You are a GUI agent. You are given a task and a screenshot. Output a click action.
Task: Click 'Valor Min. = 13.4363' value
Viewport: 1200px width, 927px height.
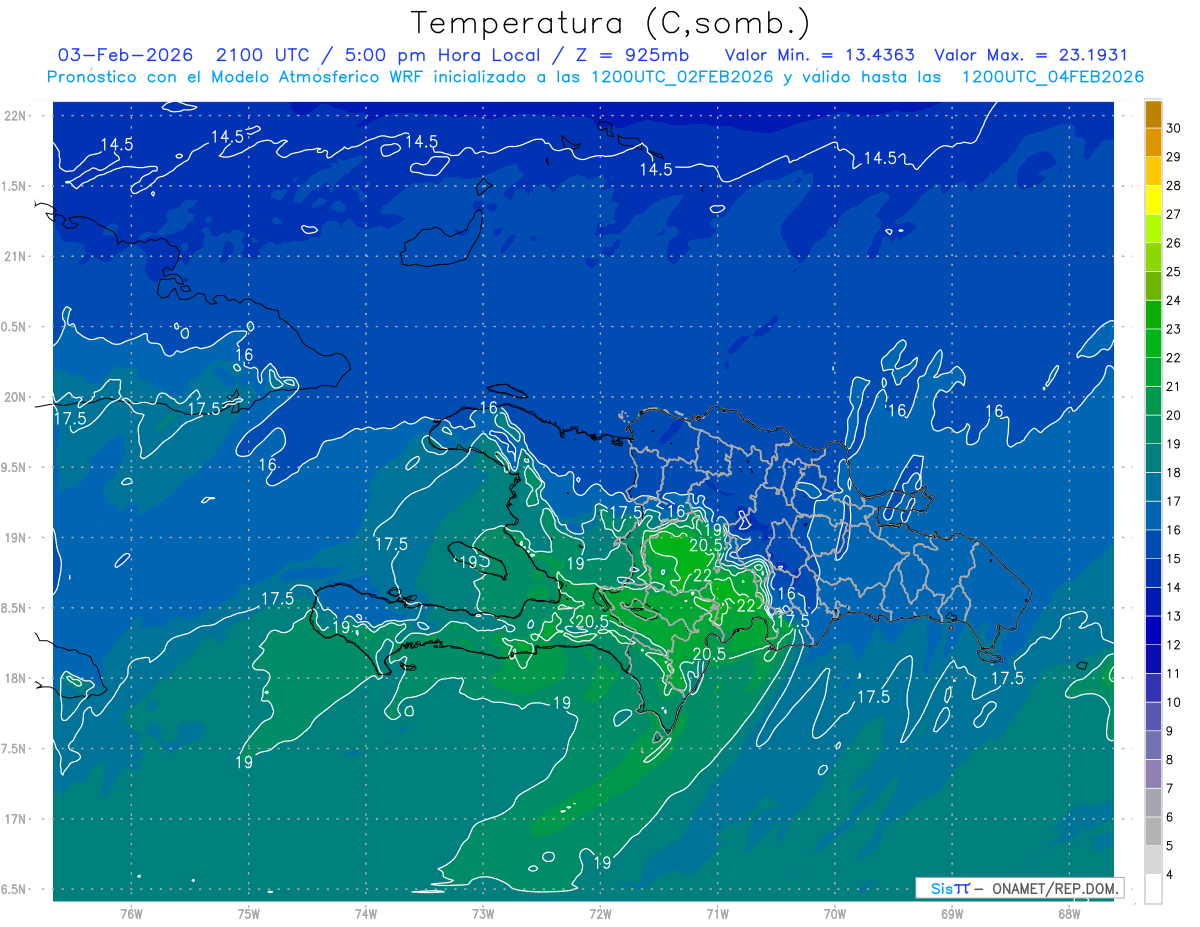coord(820,55)
